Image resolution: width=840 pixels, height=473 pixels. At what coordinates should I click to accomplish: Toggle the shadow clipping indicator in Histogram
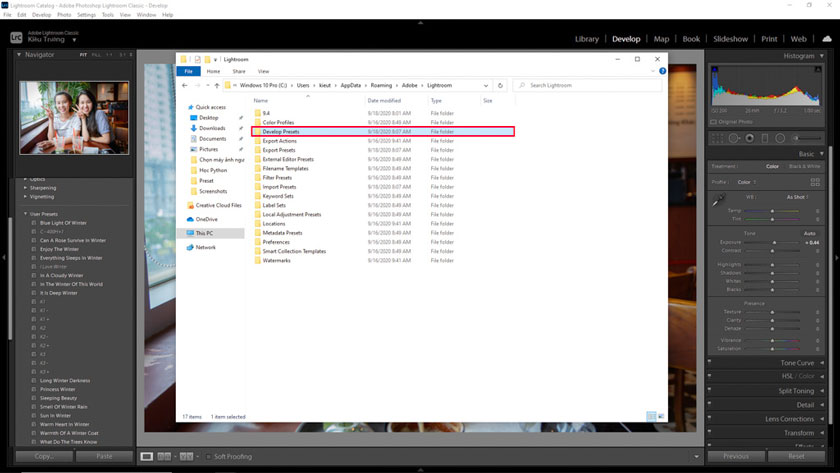click(x=715, y=70)
